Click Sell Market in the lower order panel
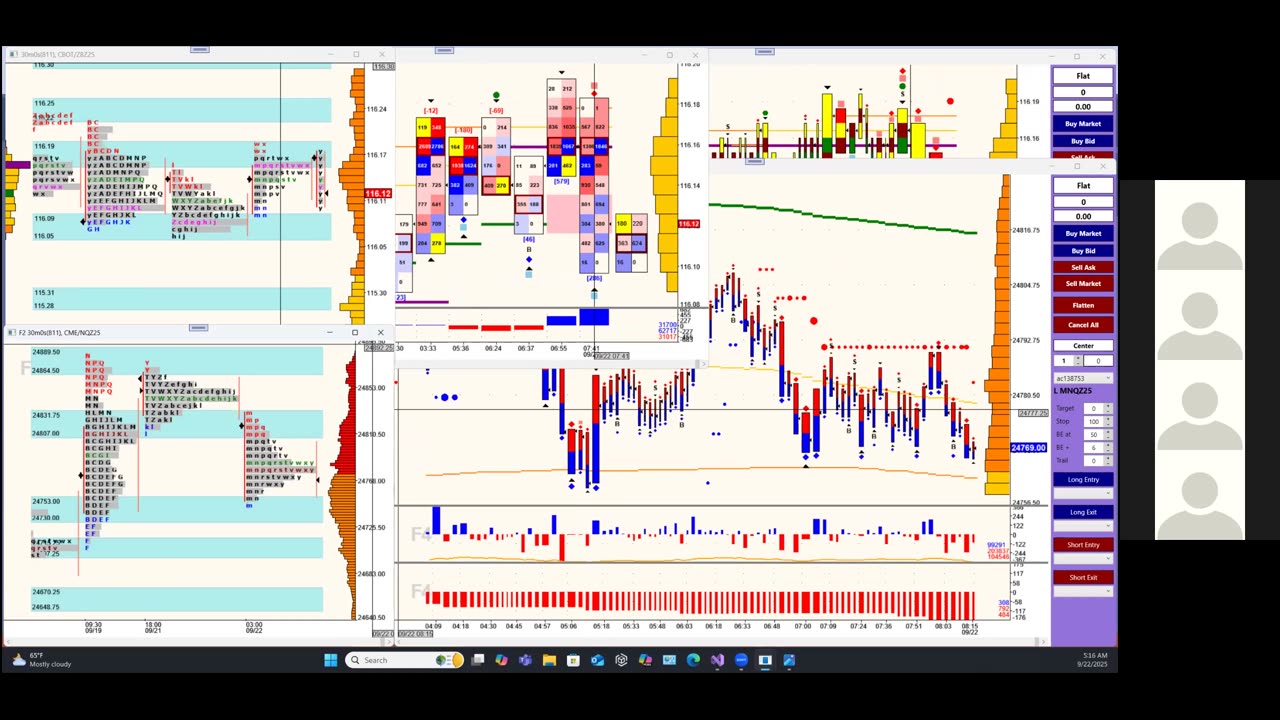 [1083, 284]
